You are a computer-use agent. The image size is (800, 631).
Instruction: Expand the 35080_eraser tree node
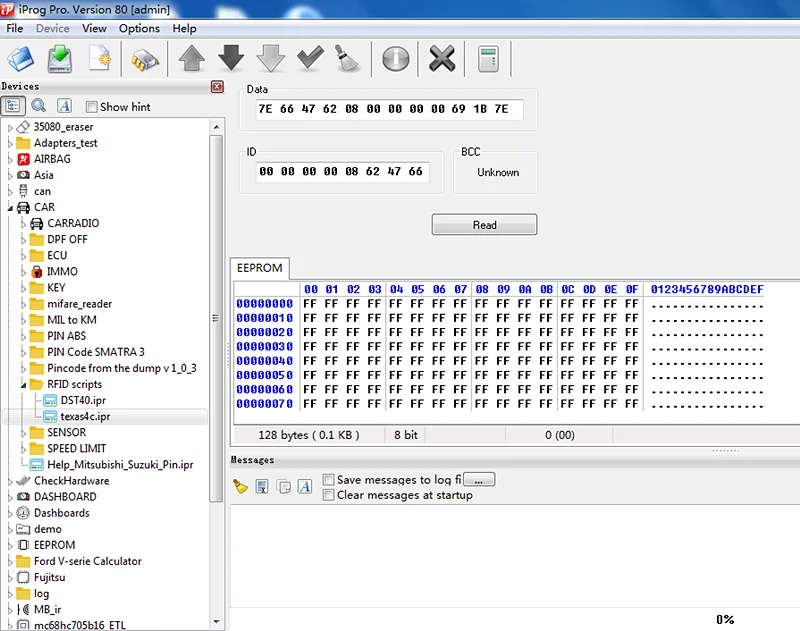(x=10, y=128)
